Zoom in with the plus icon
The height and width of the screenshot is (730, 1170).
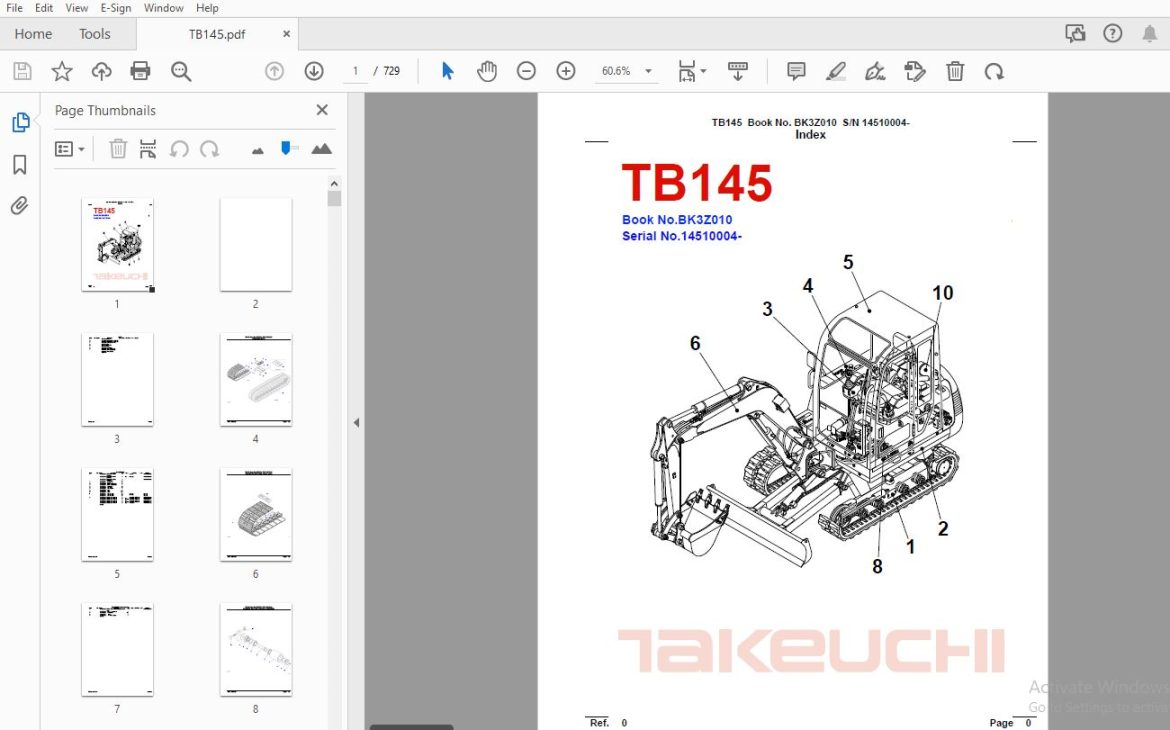click(x=566, y=72)
